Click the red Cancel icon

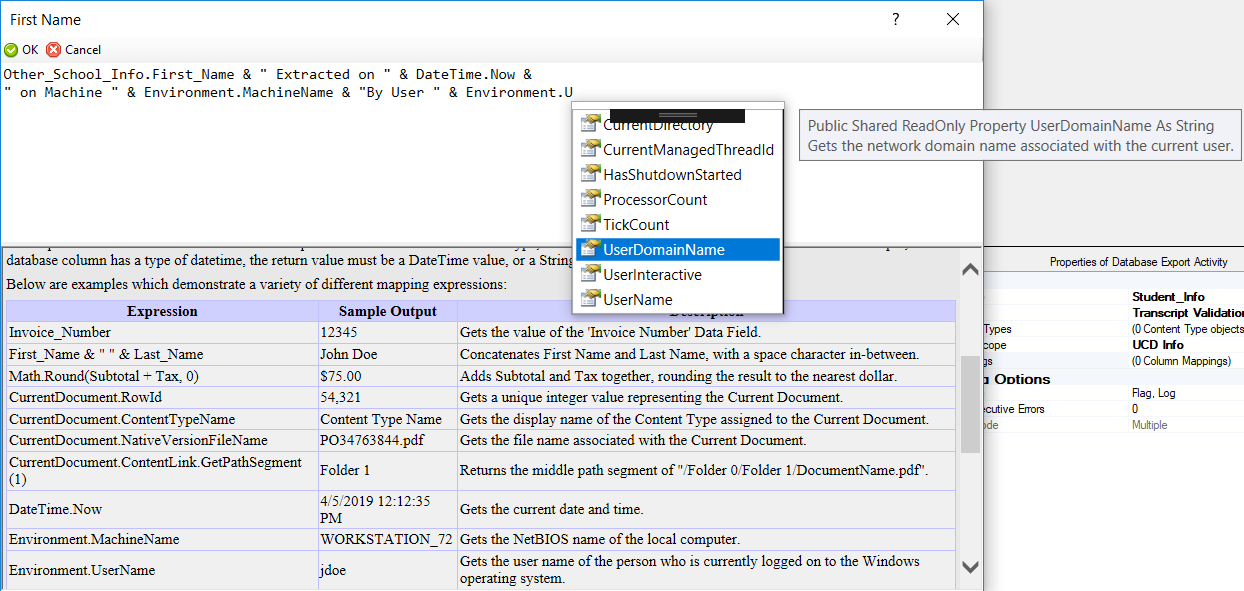tap(54, 50)
